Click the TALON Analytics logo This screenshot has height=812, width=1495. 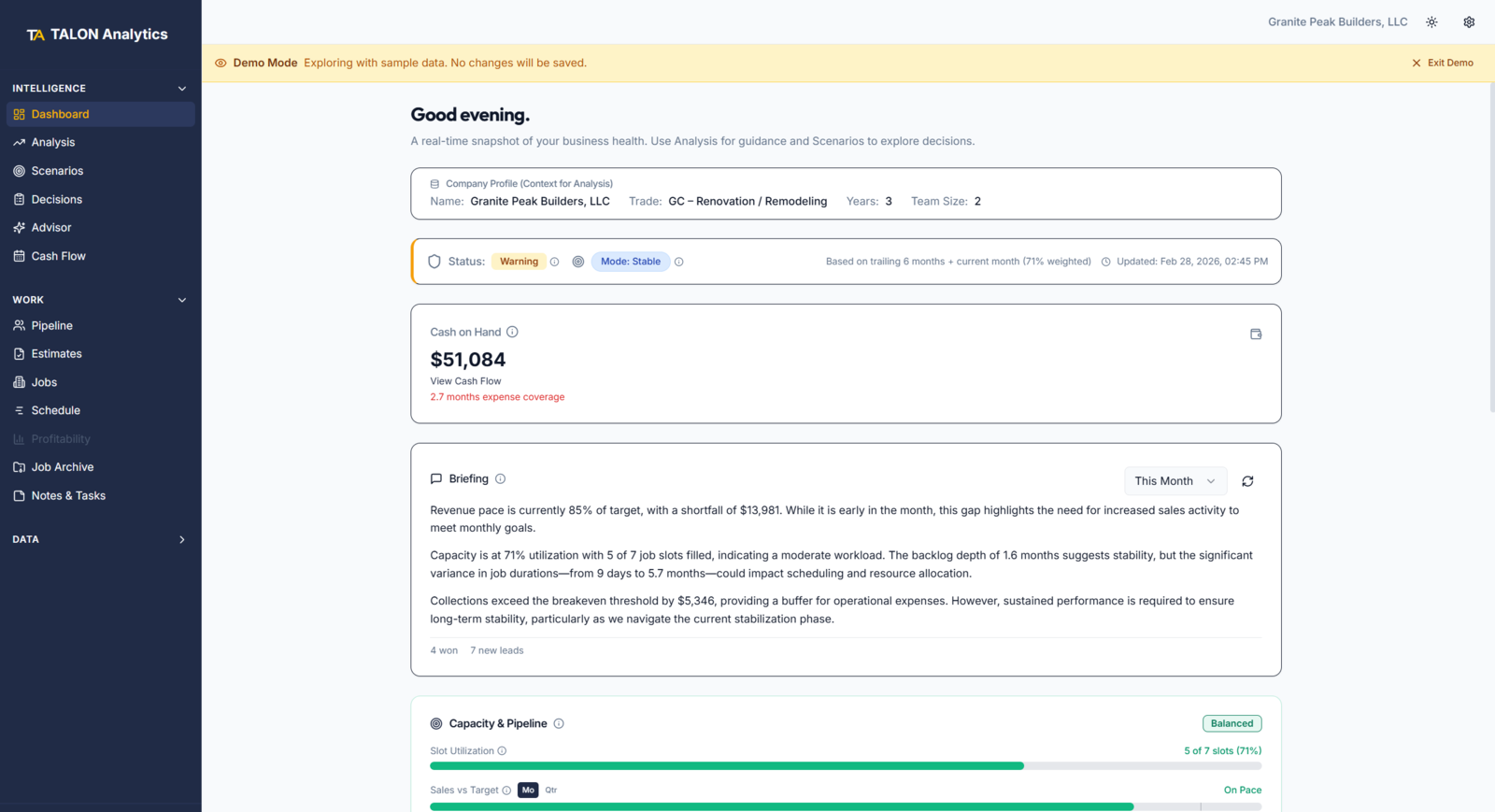point(97,35)
